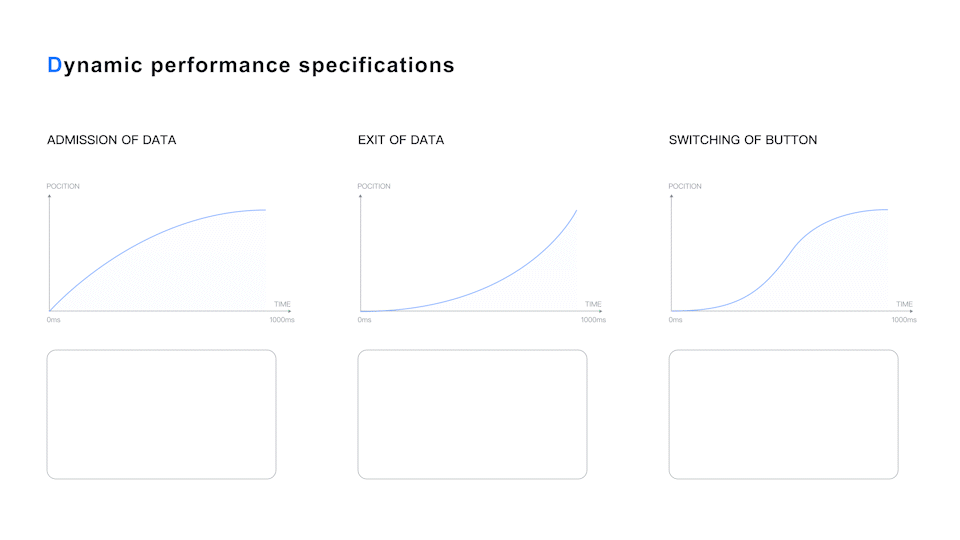Click the 'Dynamic performance specifications' heading
This screenshot has height=540, width=960.
pos(251,66)
